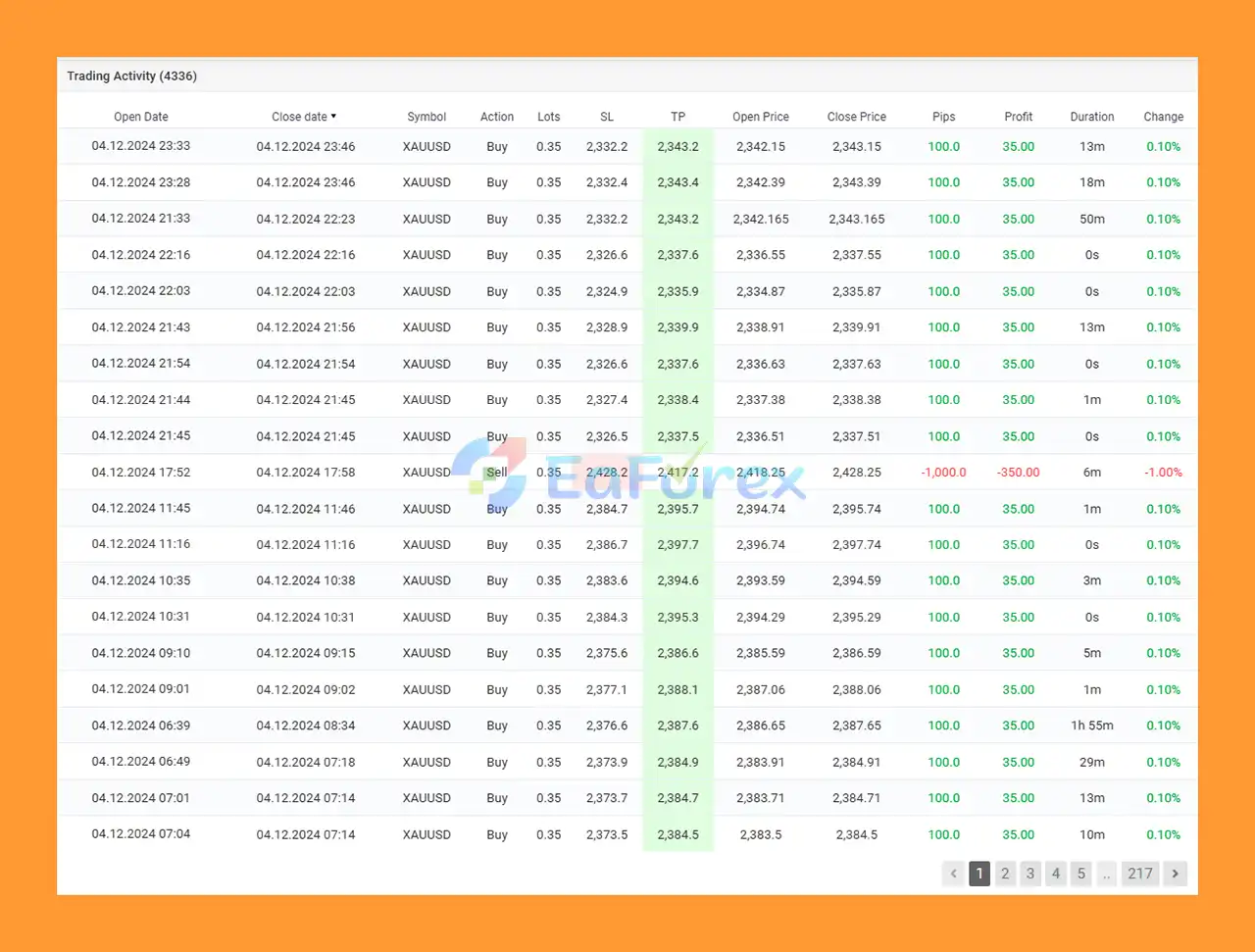Click the pagination ellipsis button

(1107, 874)
